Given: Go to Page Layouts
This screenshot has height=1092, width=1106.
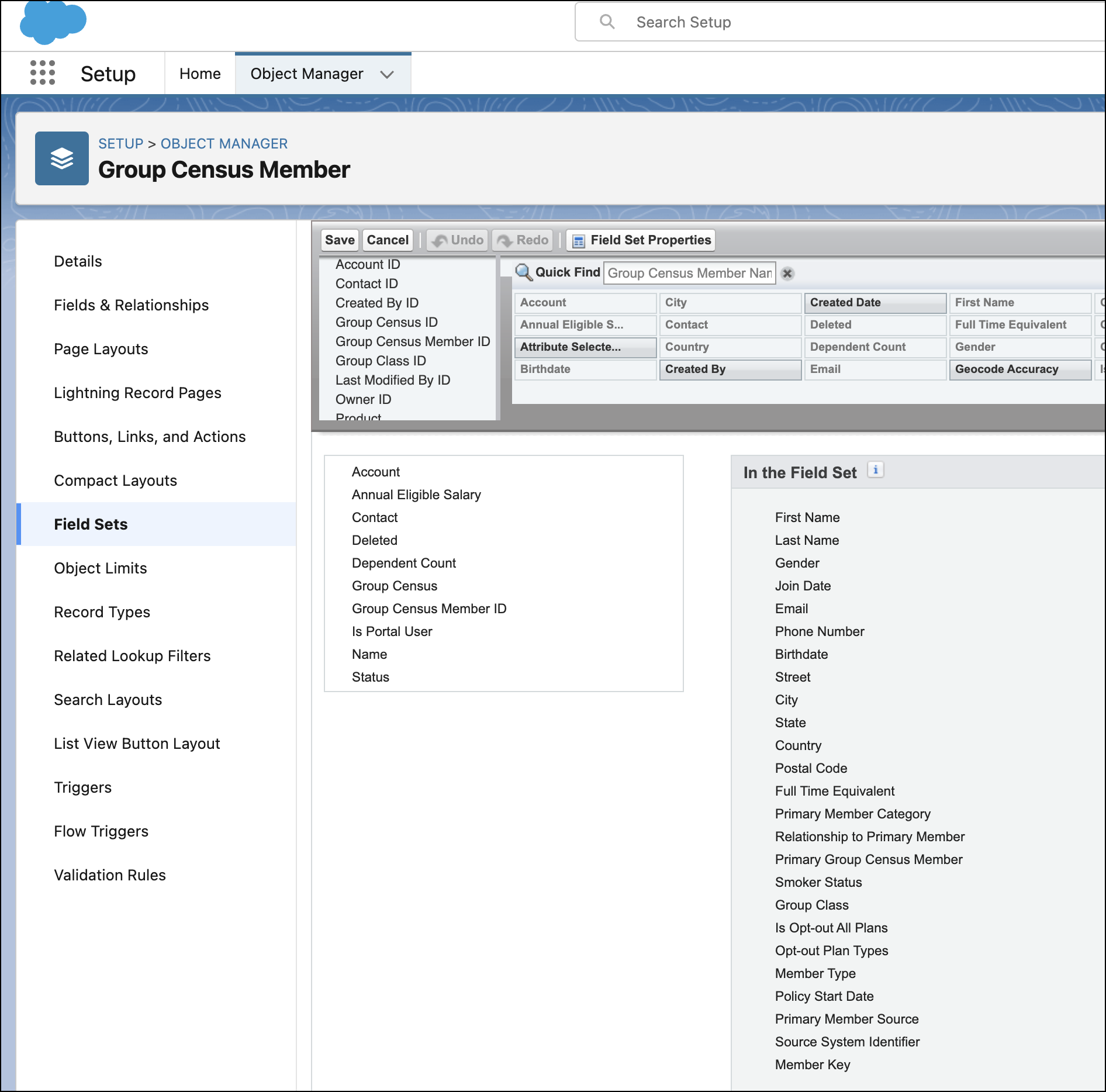Looking at the screenshot, I should pos(101,349).
